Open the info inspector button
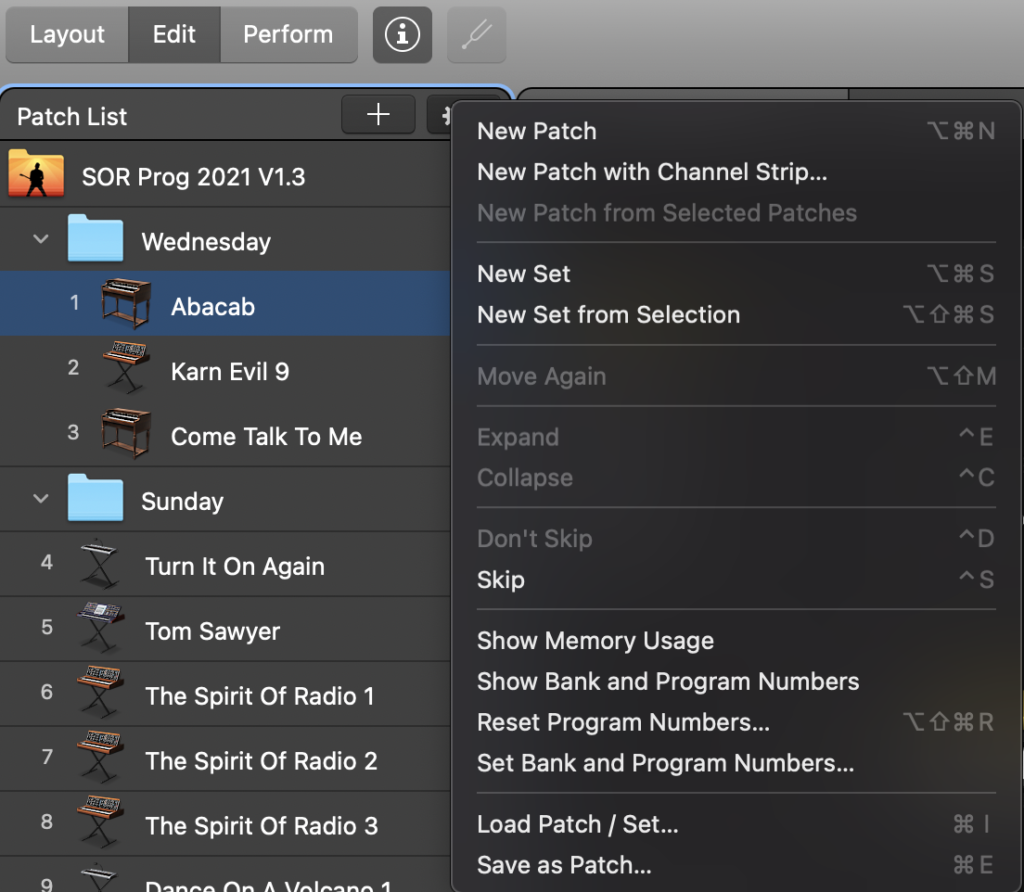 402,35
